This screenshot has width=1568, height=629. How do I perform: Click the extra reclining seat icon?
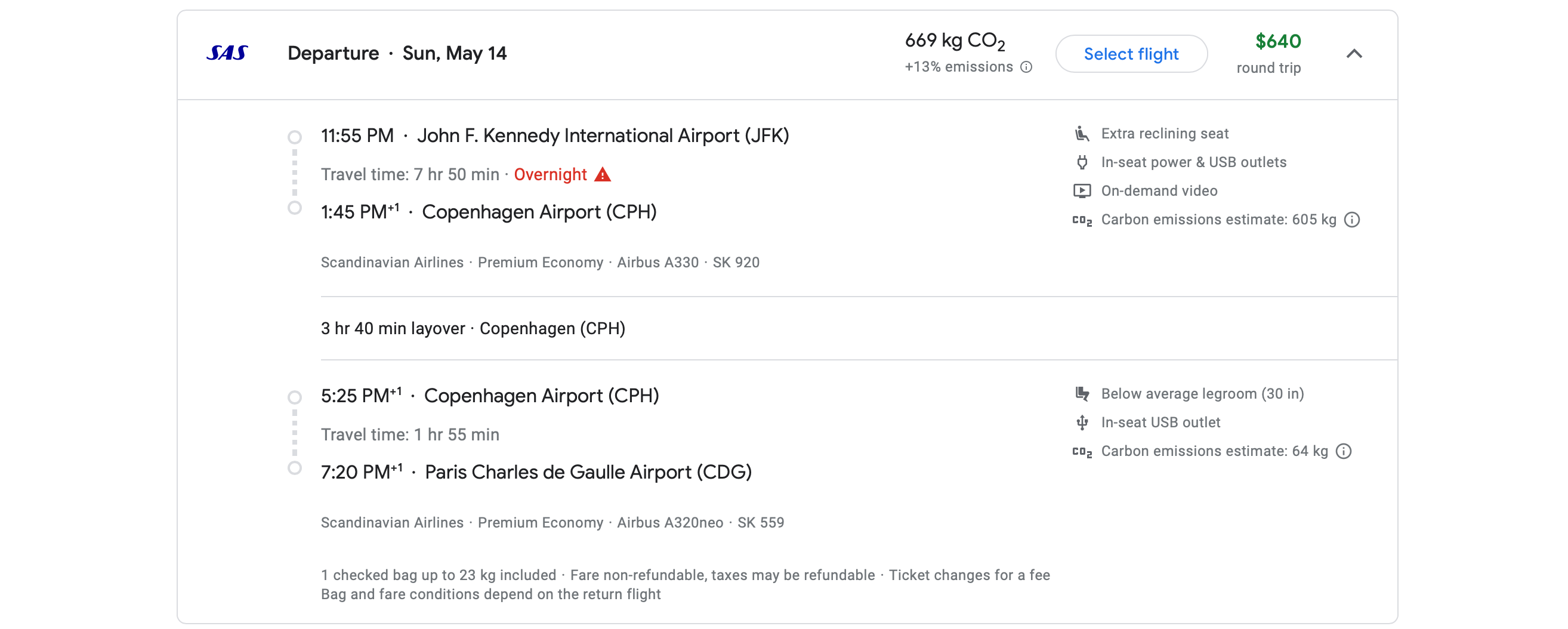tap(1082, 133)
